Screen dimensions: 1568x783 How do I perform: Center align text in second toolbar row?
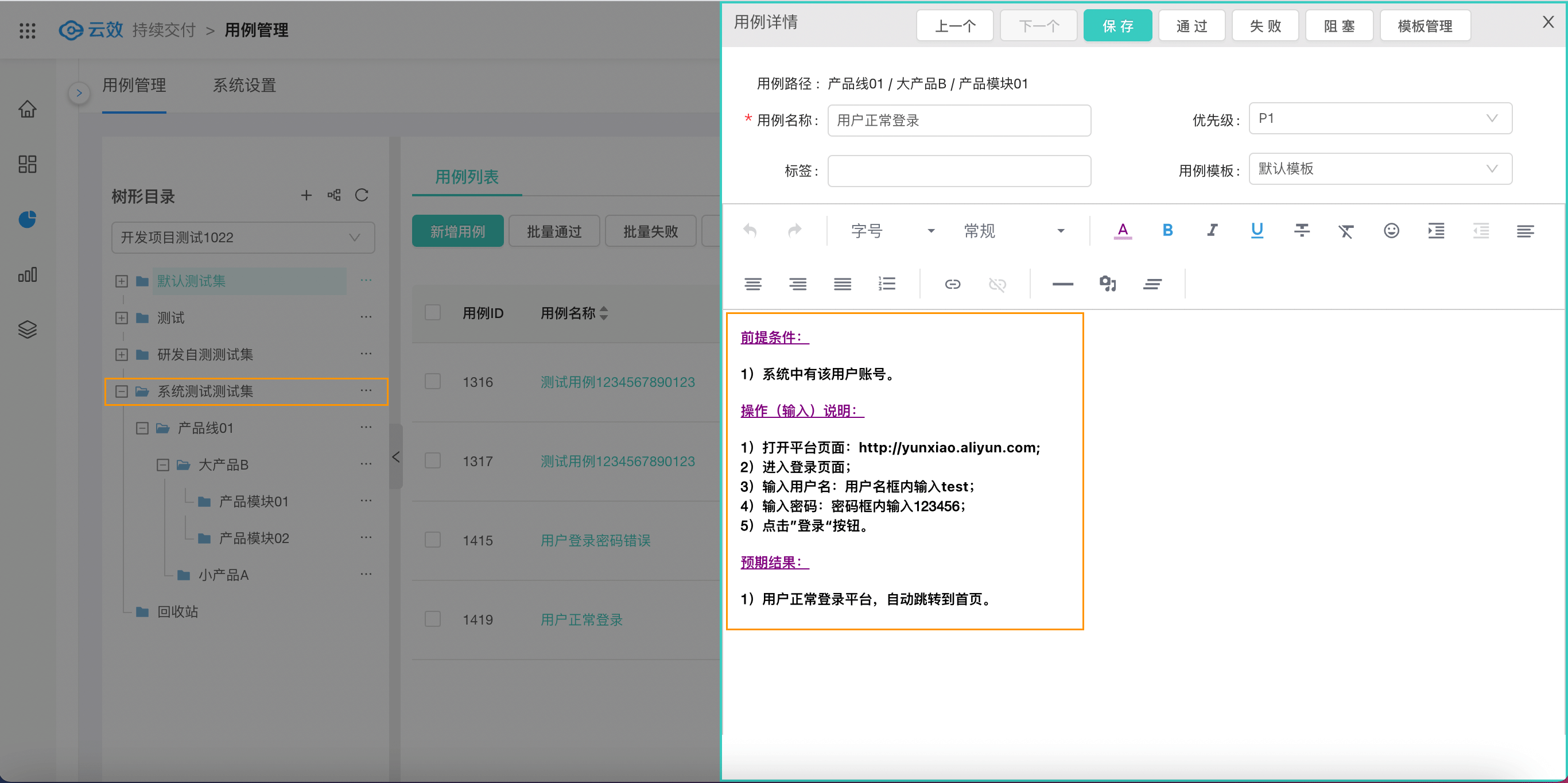[753, 284]
